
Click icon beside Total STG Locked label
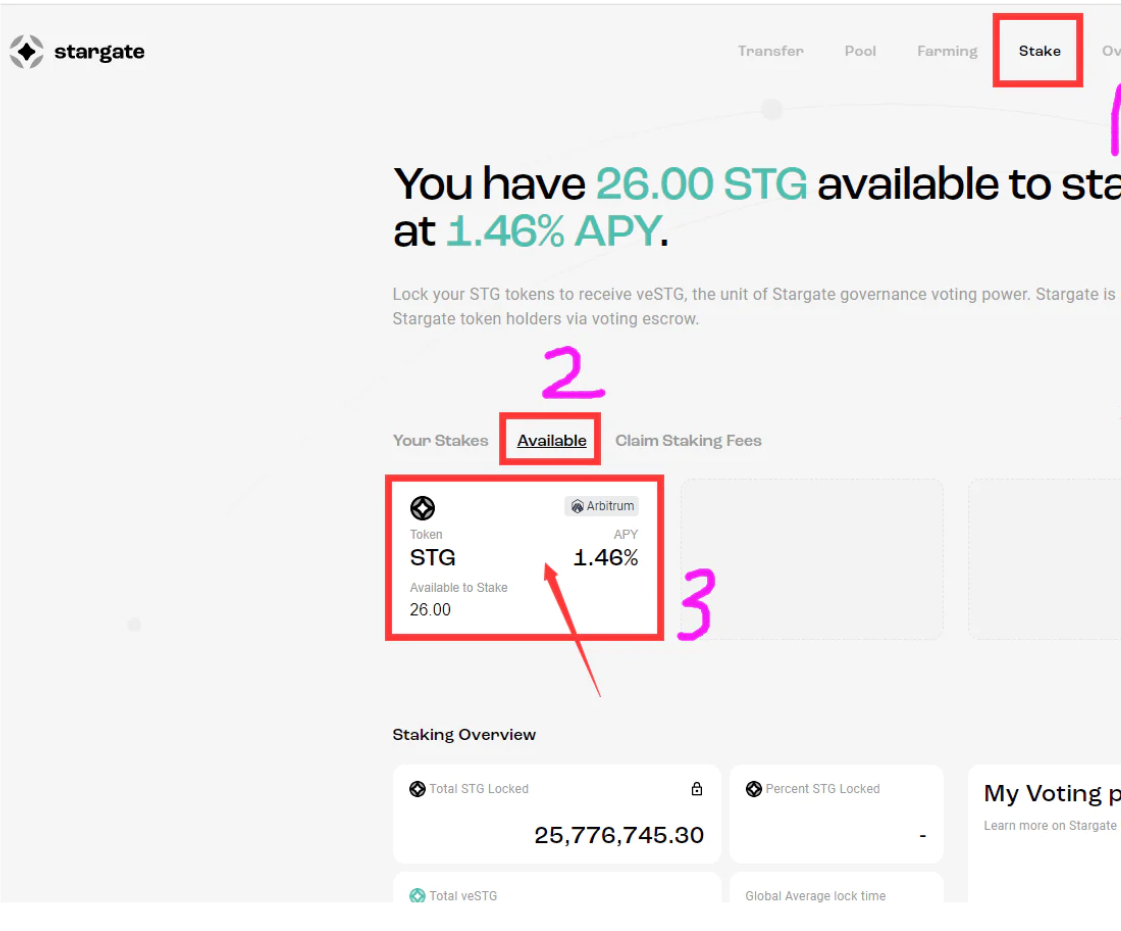418,789
